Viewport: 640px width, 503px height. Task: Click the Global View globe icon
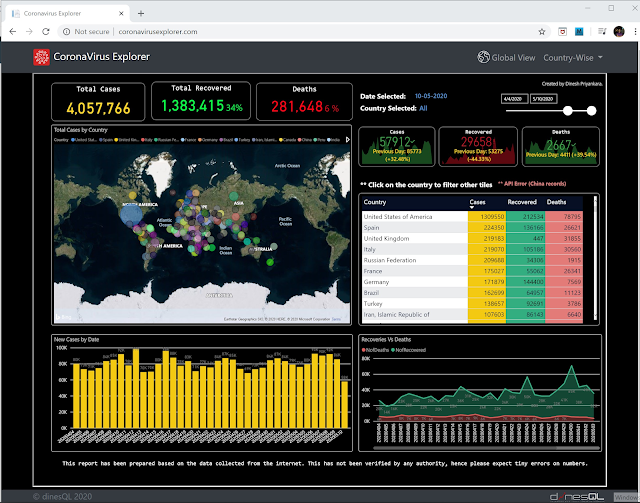(483, 57)
